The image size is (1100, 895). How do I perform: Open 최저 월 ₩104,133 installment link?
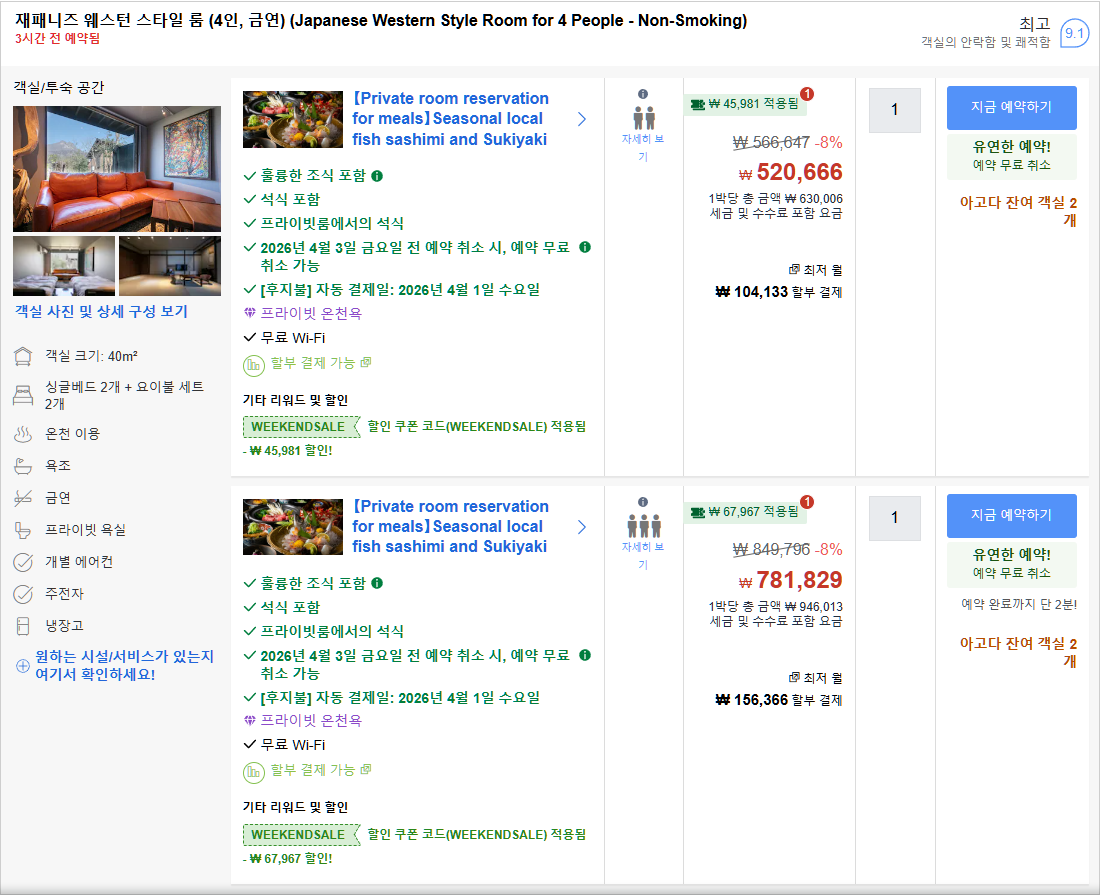tap(779, 281)
